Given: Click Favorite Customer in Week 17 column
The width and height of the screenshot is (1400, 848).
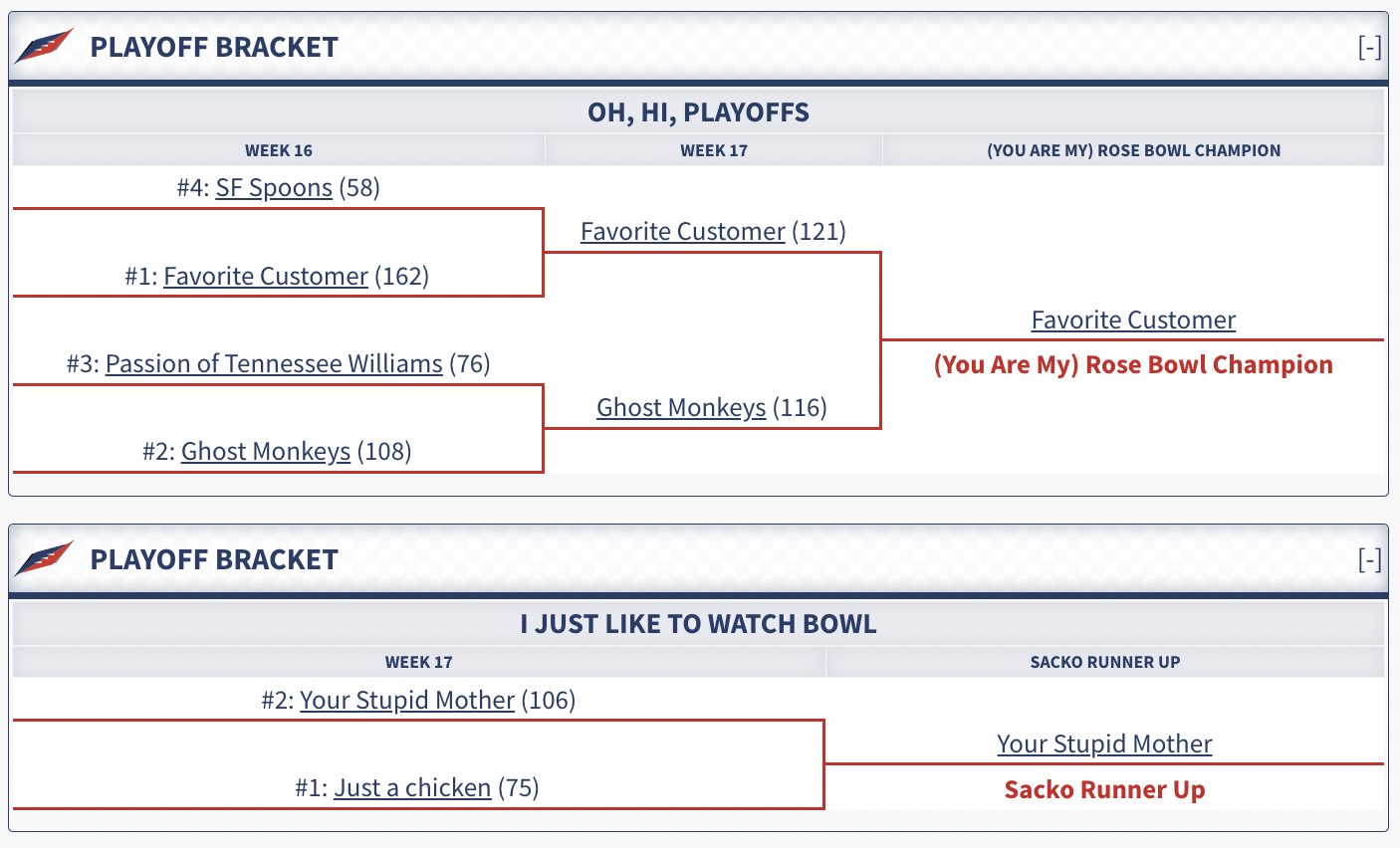Looking at the screenshot, I should pyautogui.click(x=683, y=232).
